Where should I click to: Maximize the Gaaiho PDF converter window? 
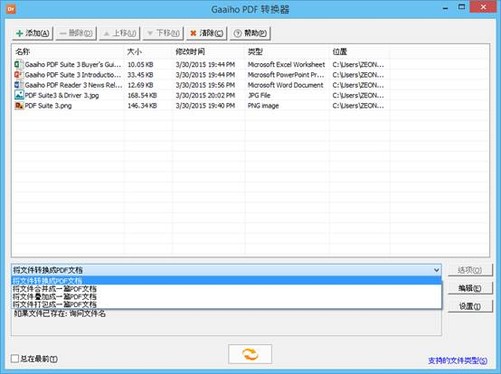(x=462, y=7)
